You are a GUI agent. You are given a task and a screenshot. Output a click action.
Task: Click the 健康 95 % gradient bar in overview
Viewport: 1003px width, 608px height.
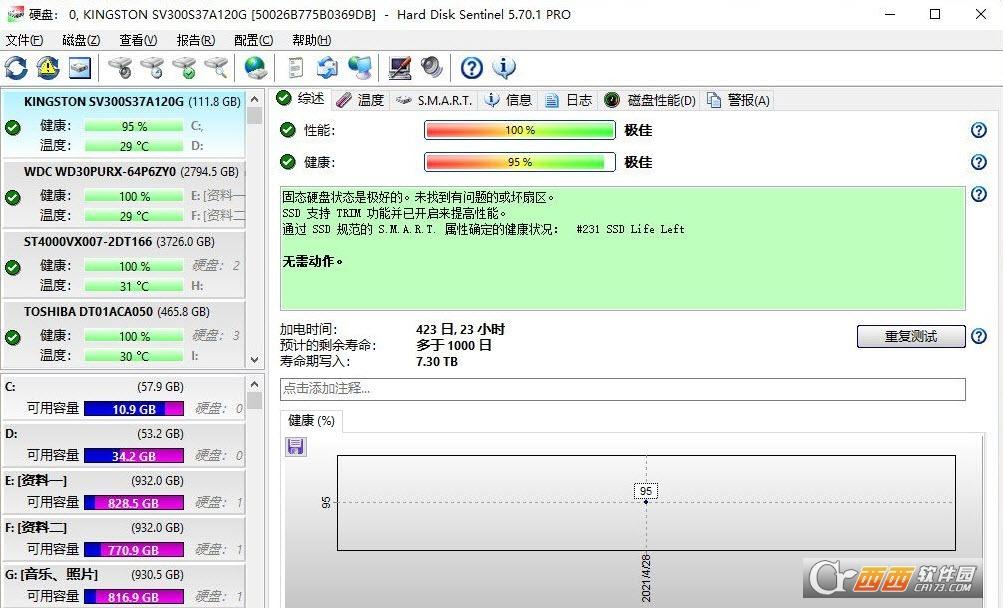click(519, 162)
